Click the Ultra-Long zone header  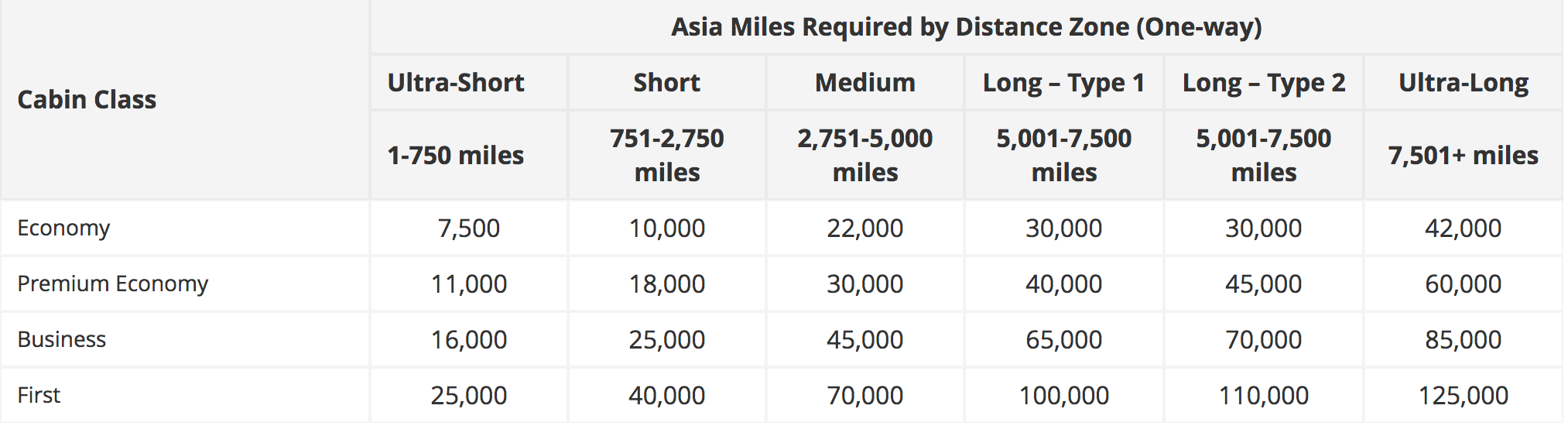[x=1463, y=82]
